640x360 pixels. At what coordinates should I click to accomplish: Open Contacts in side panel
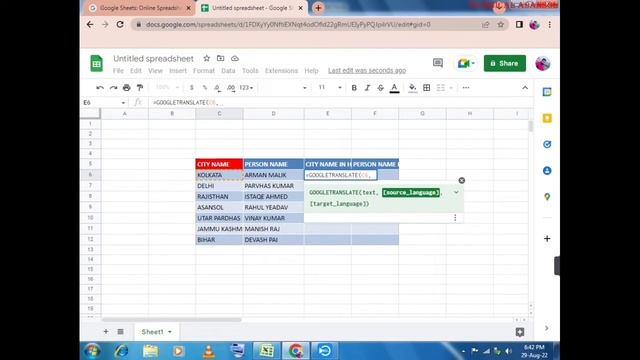547,171
